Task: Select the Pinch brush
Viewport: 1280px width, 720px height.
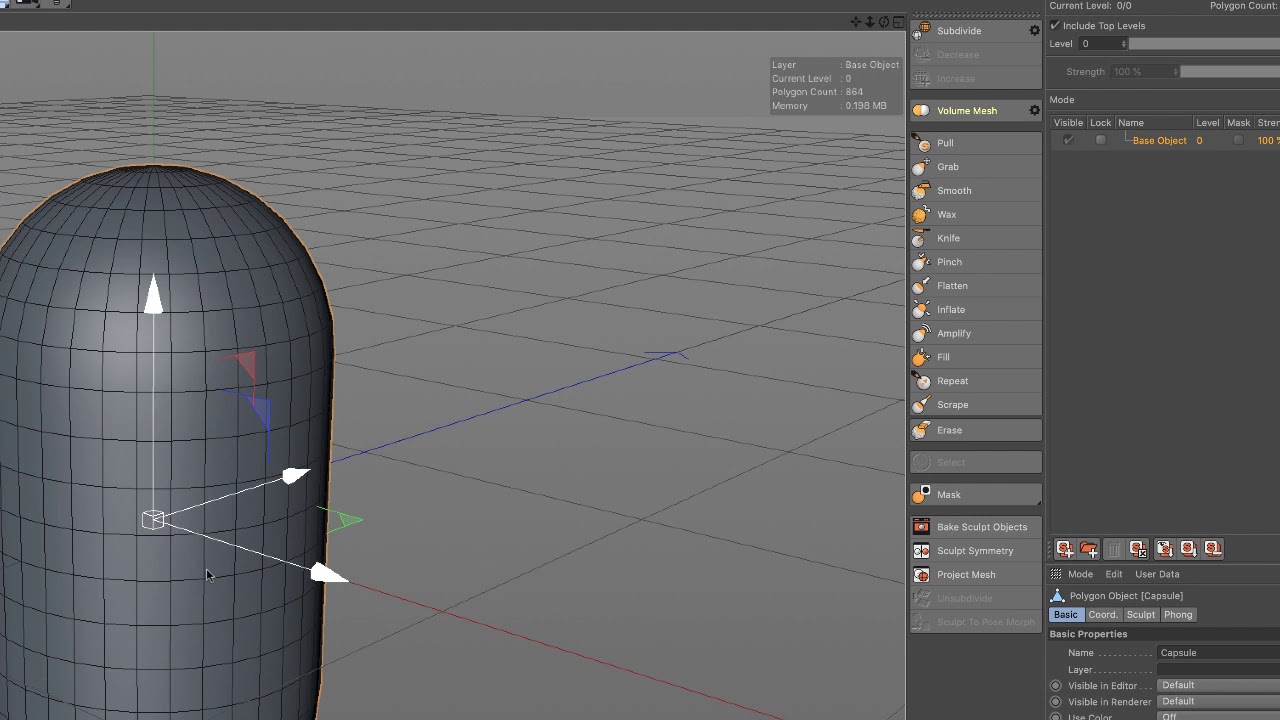Action: 976,262
